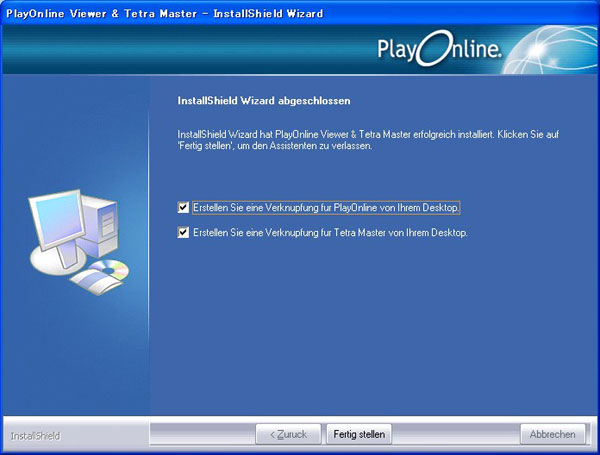Click the Zuruck back button
Viewport: 600px width, 455px height.
pos(288,434)
